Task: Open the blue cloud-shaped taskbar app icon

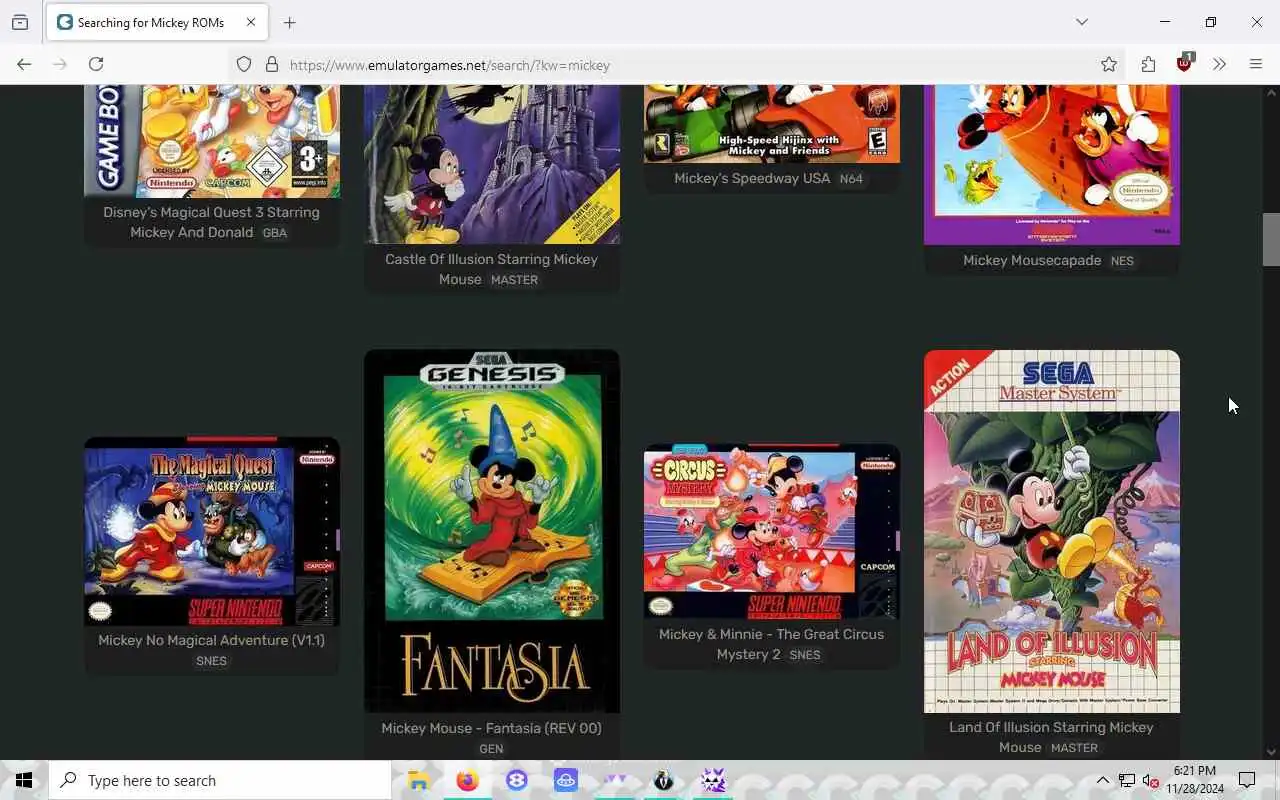Action: click(566, 780)
